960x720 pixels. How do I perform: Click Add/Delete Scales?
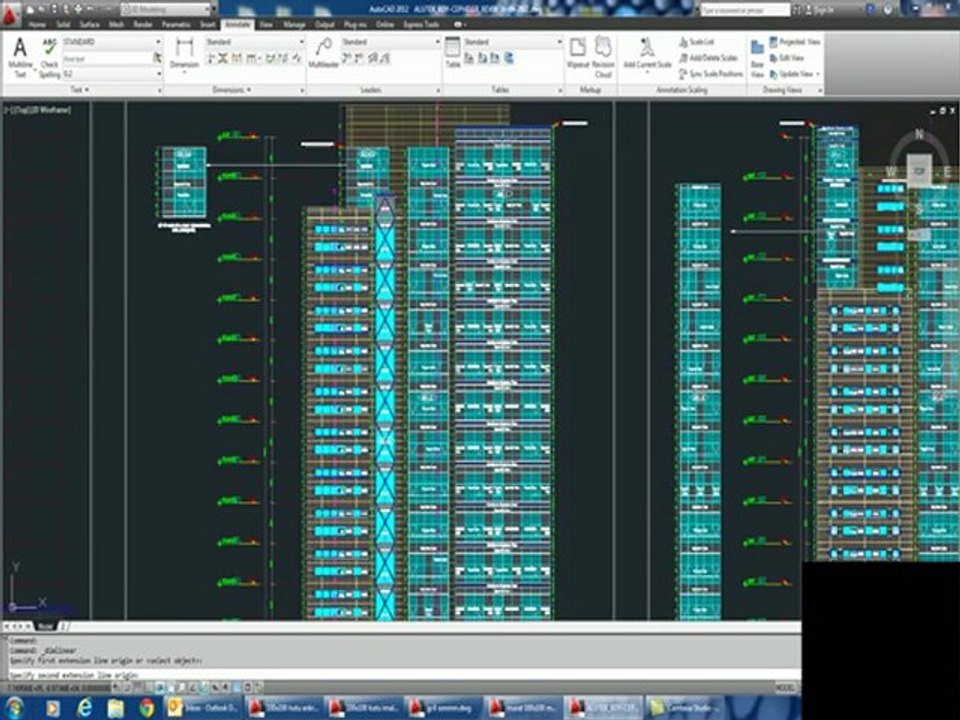(708, 58)
